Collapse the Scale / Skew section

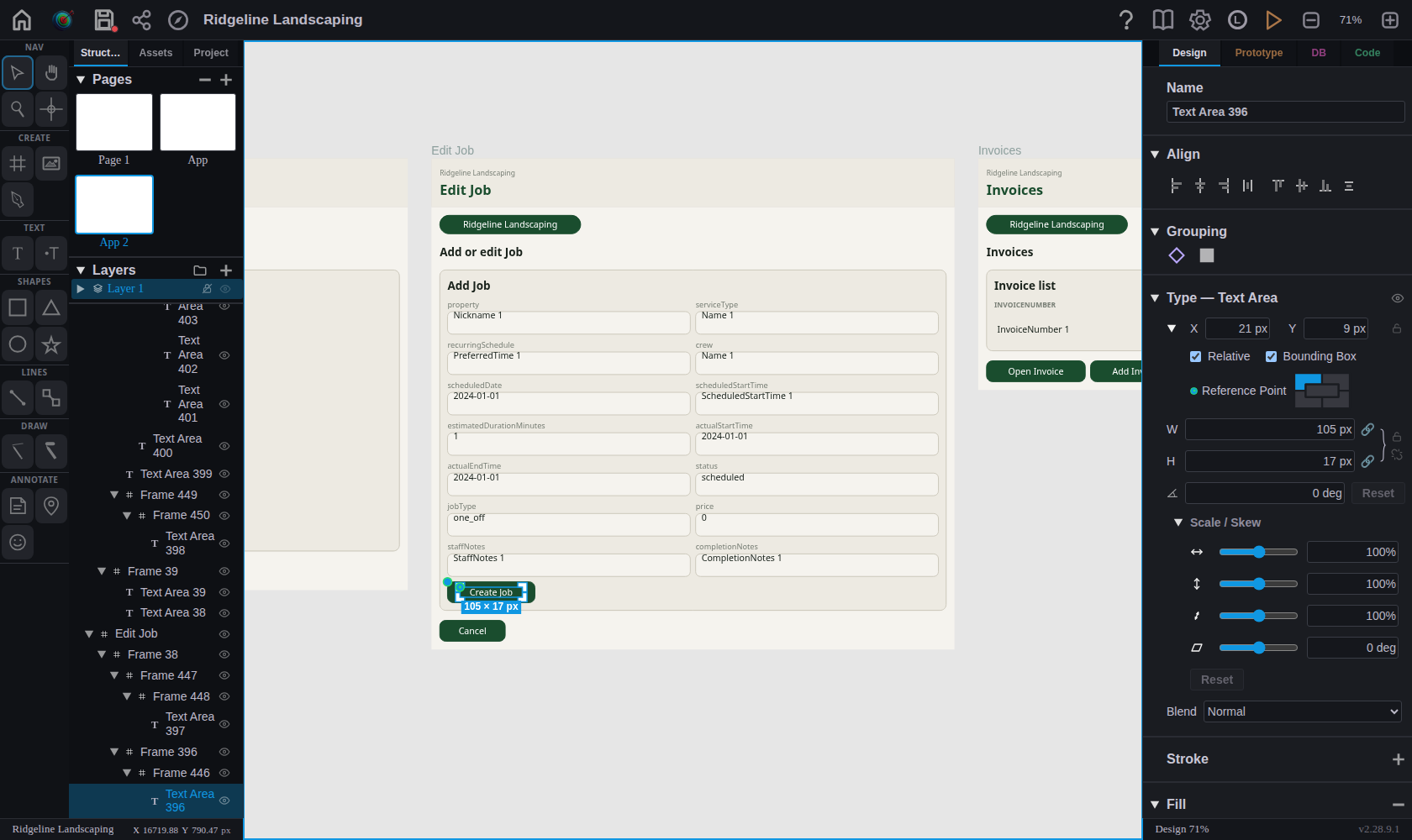[1178, 522]
